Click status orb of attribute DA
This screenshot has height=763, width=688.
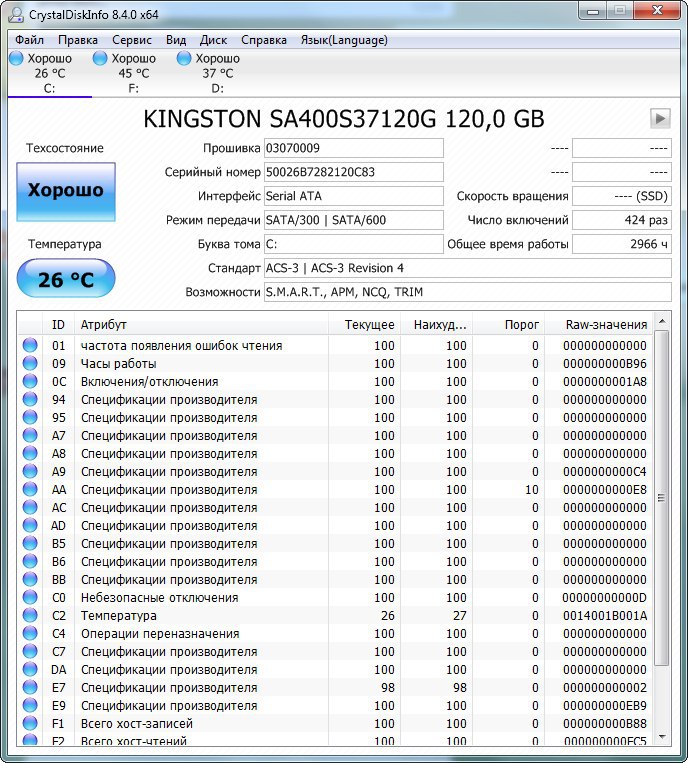tap(30, 669)
